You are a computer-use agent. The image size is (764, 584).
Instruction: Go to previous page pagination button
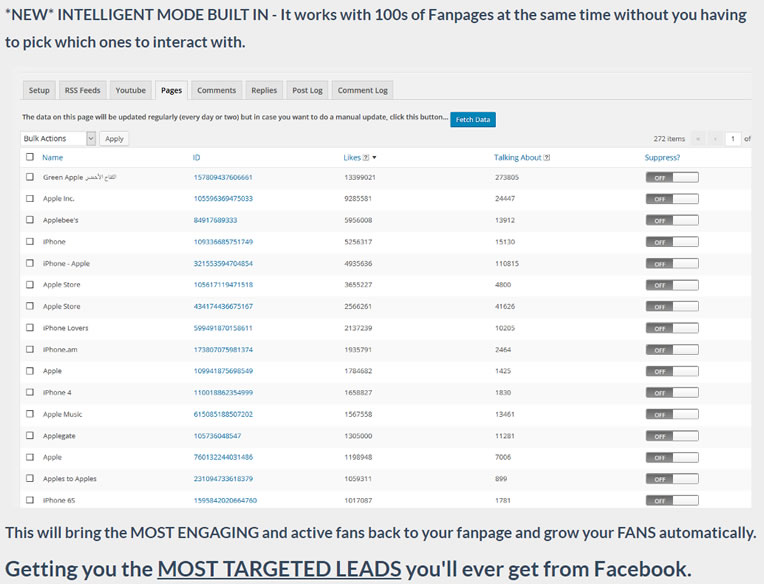(715, 139)
